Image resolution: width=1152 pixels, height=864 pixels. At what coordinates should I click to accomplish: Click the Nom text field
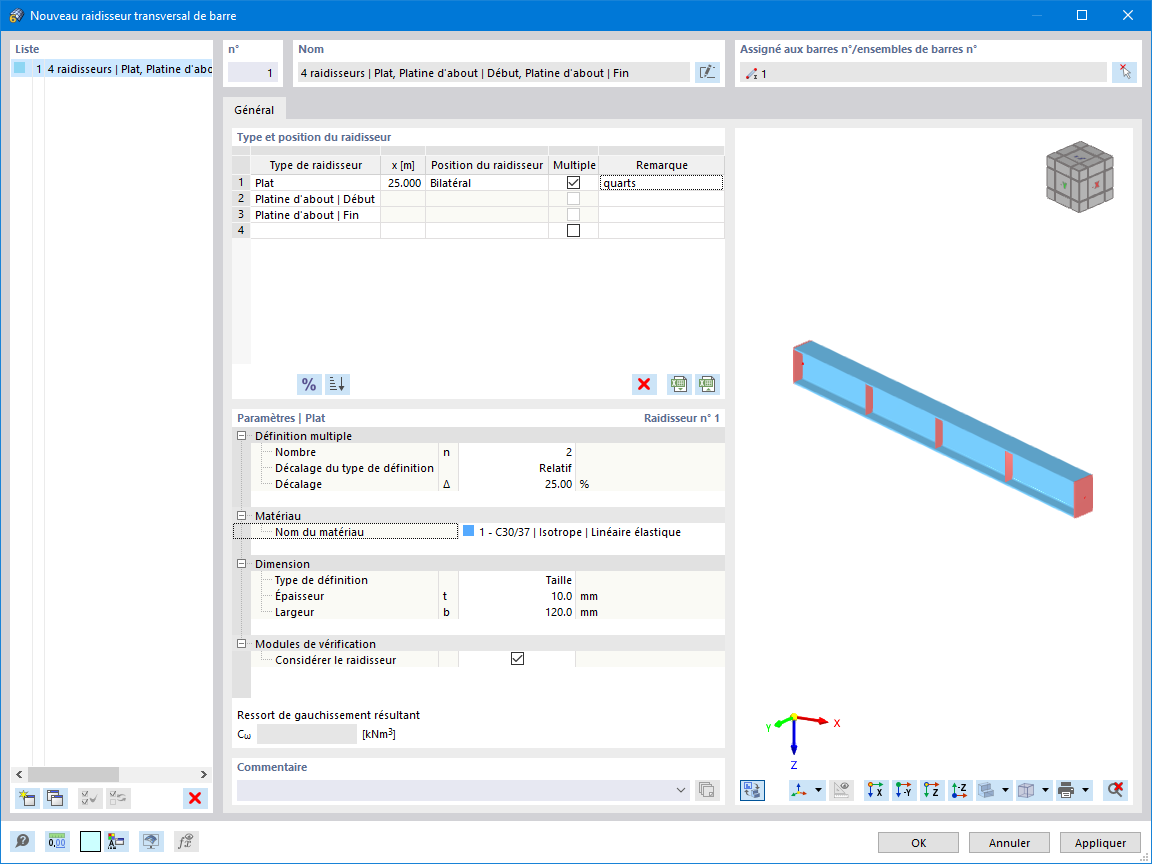[493, 73]
